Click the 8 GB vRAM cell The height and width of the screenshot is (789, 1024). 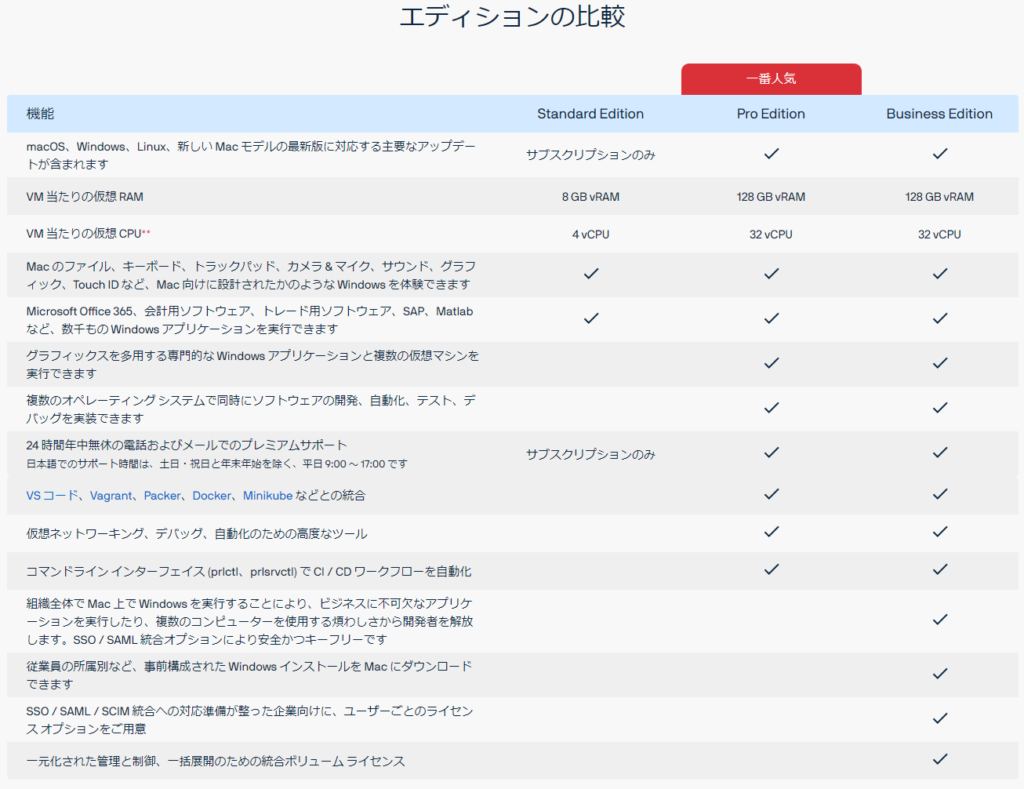pyautogui.click(x=590, y=197)
